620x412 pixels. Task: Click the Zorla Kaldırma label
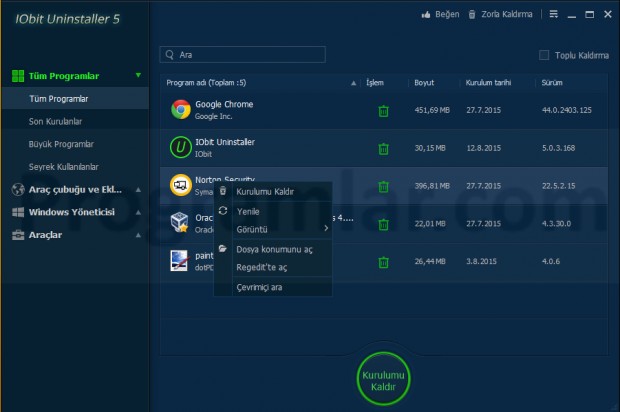tap(507, 15)
